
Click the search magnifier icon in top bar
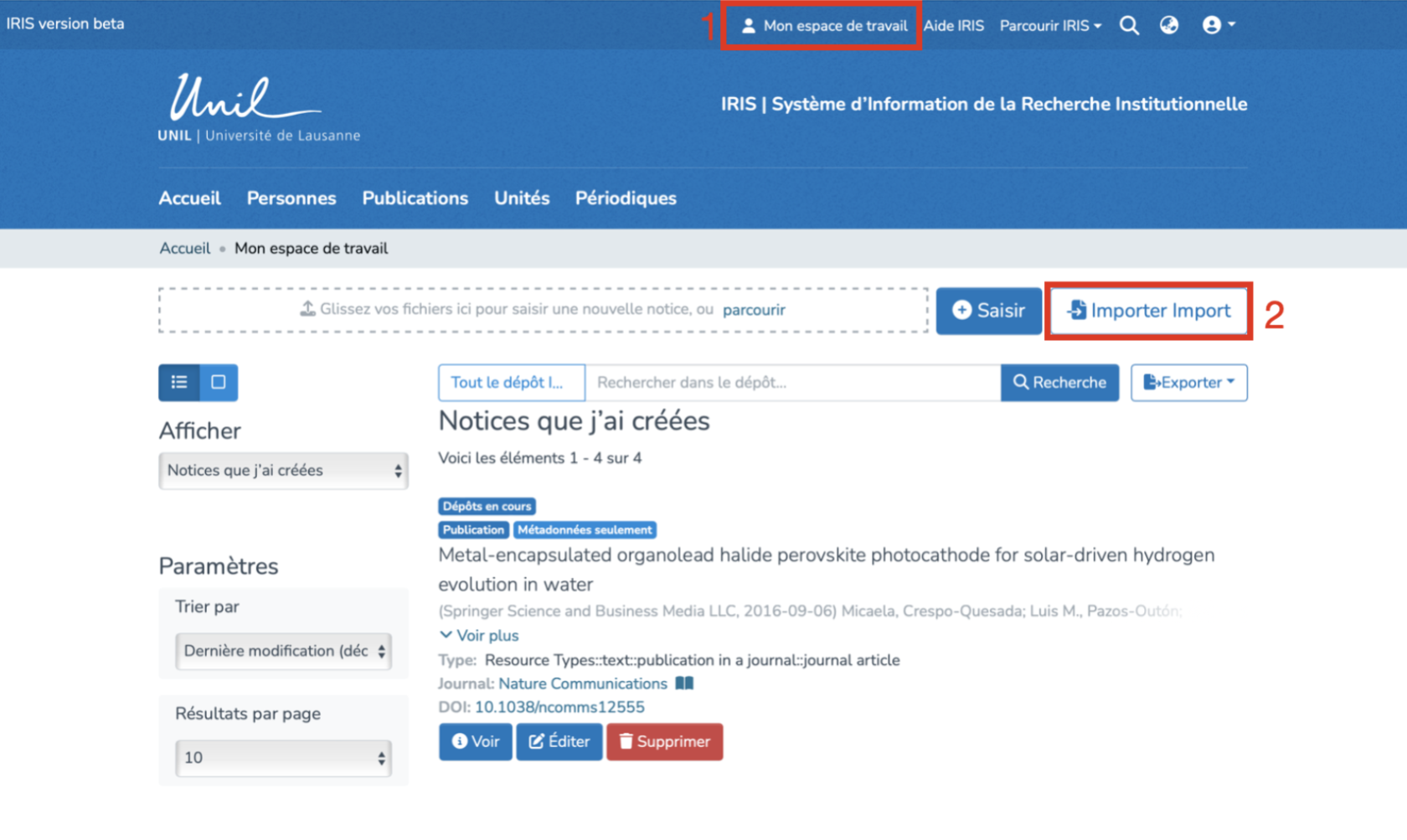click(1129, 25)
